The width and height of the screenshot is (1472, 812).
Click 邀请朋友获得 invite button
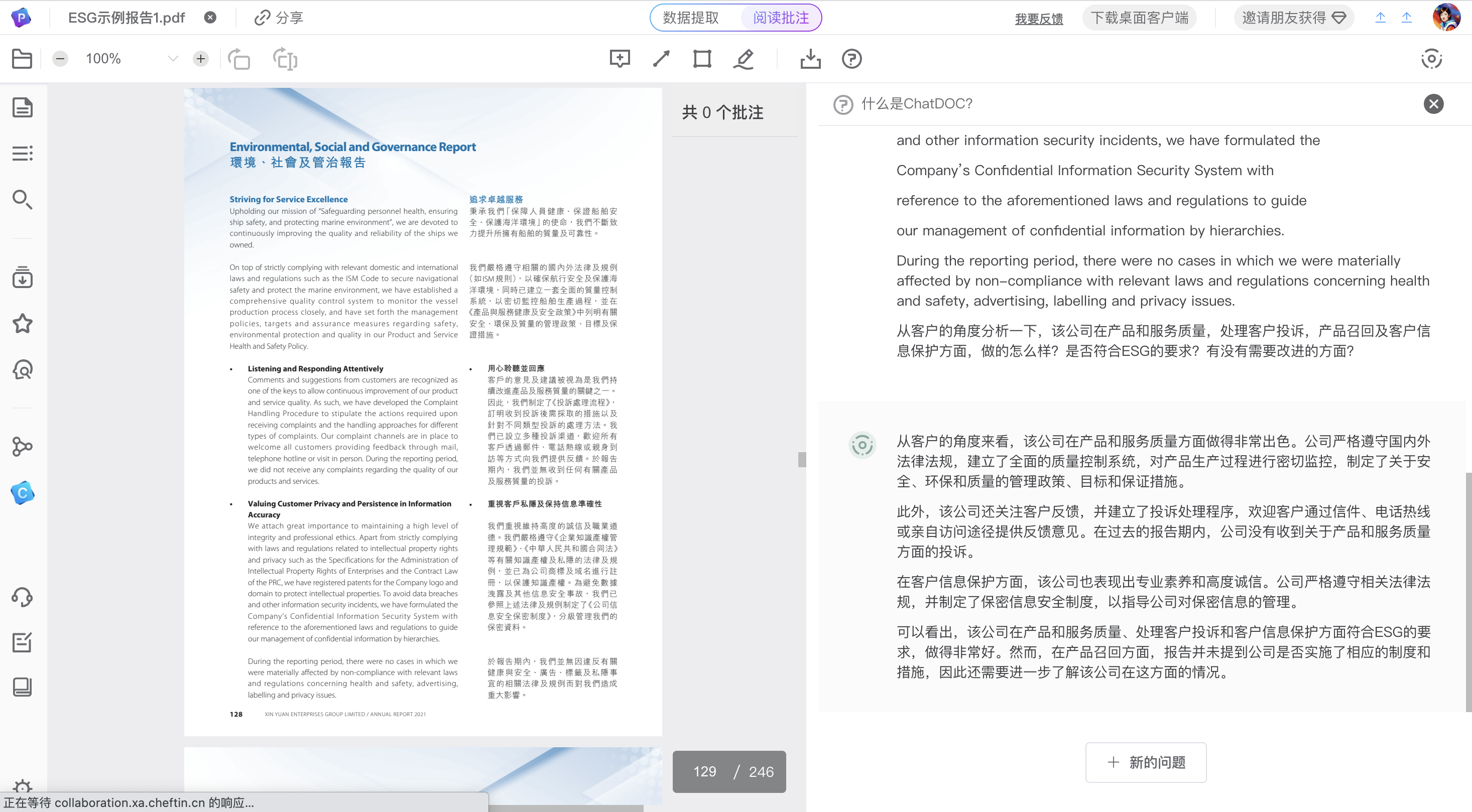1293,18
